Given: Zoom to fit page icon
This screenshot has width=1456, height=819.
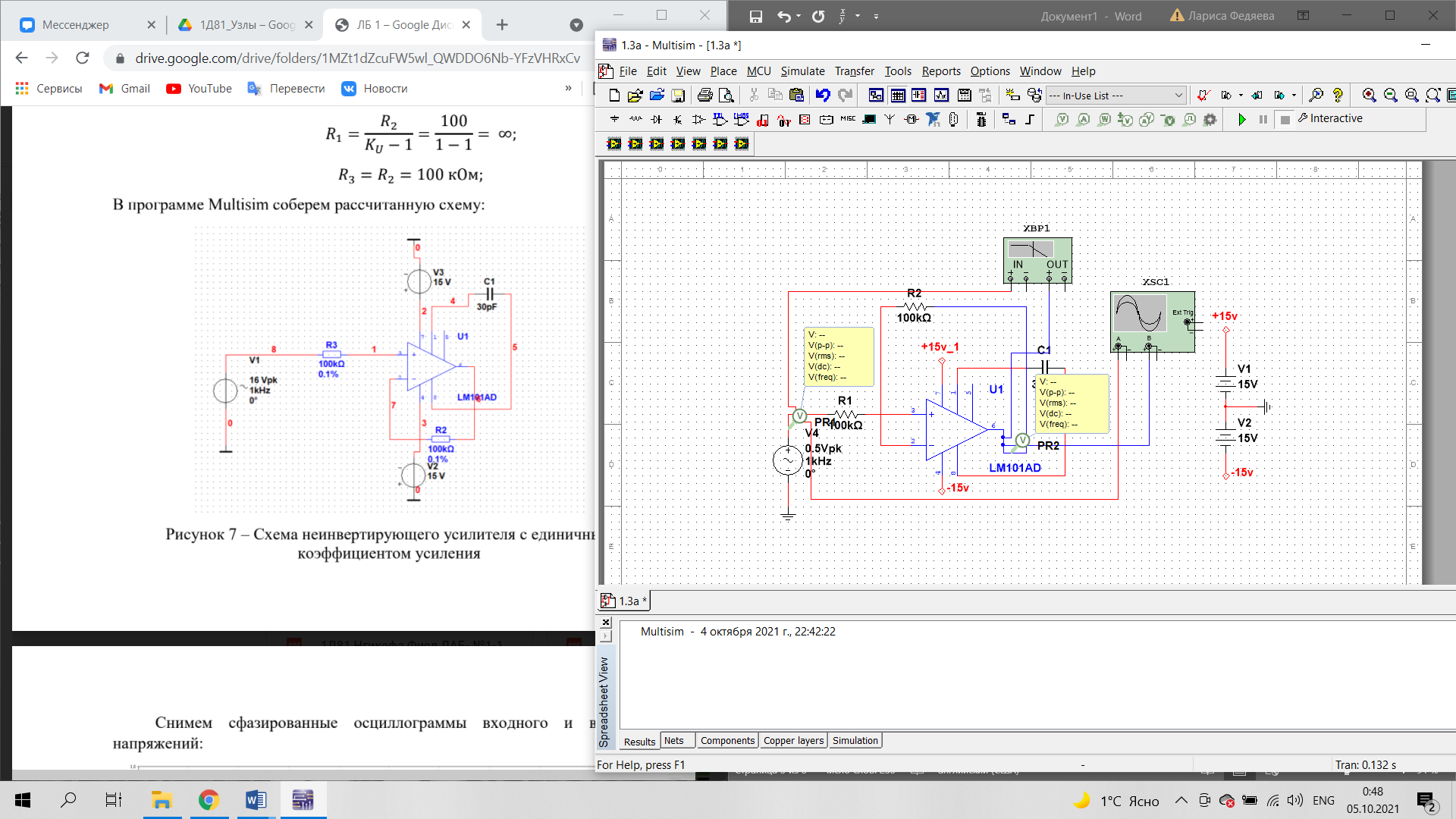Looking at the screenshot, I should point(1432,96).
